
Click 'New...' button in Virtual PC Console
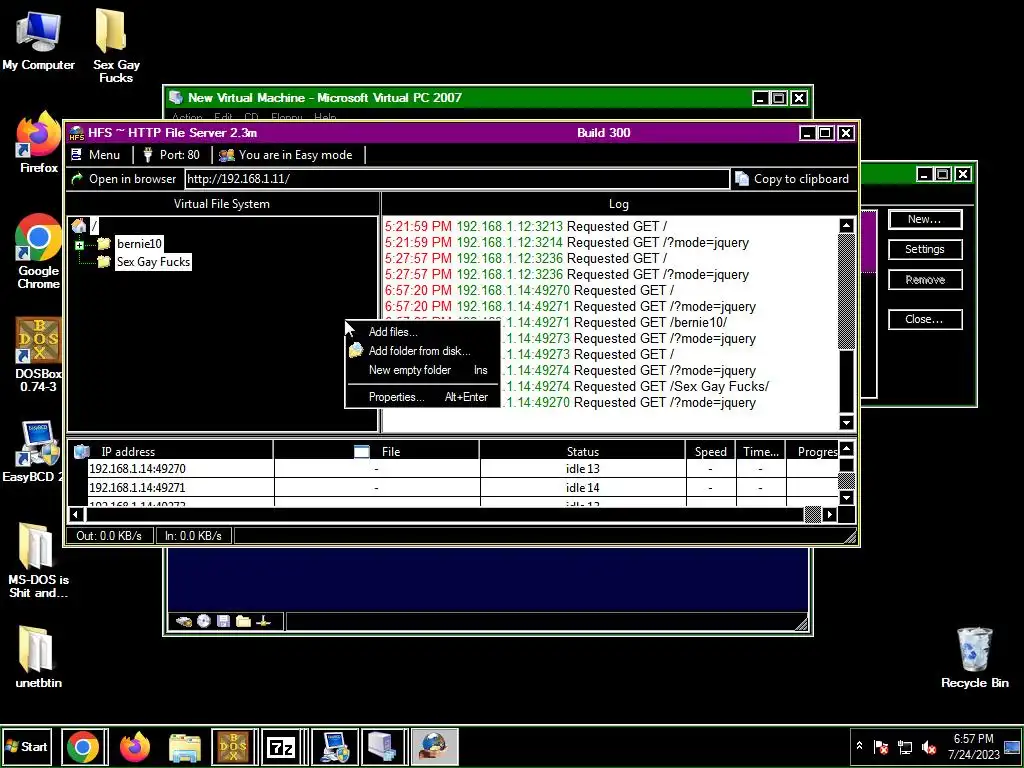[924, 219]
